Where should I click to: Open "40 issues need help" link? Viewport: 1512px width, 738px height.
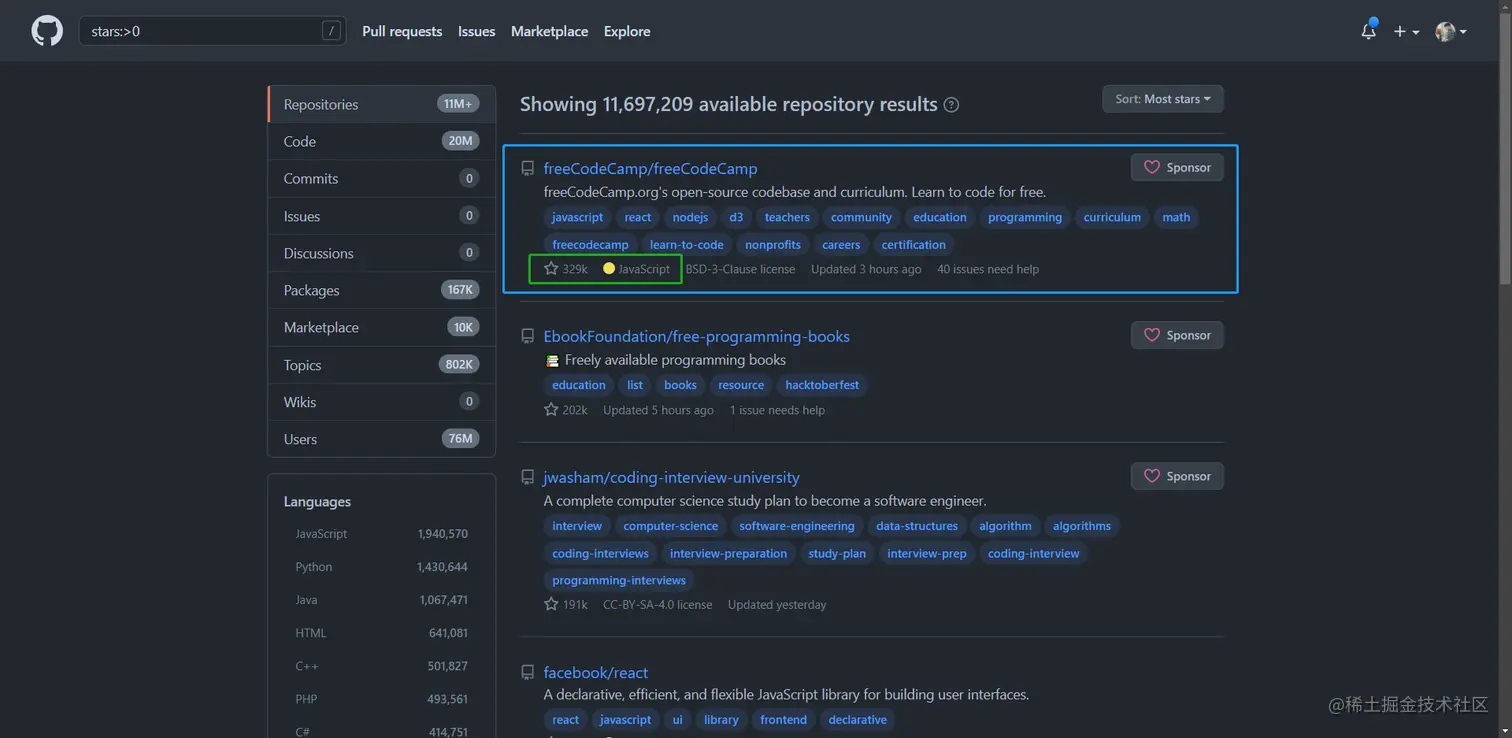click(988, 269)
